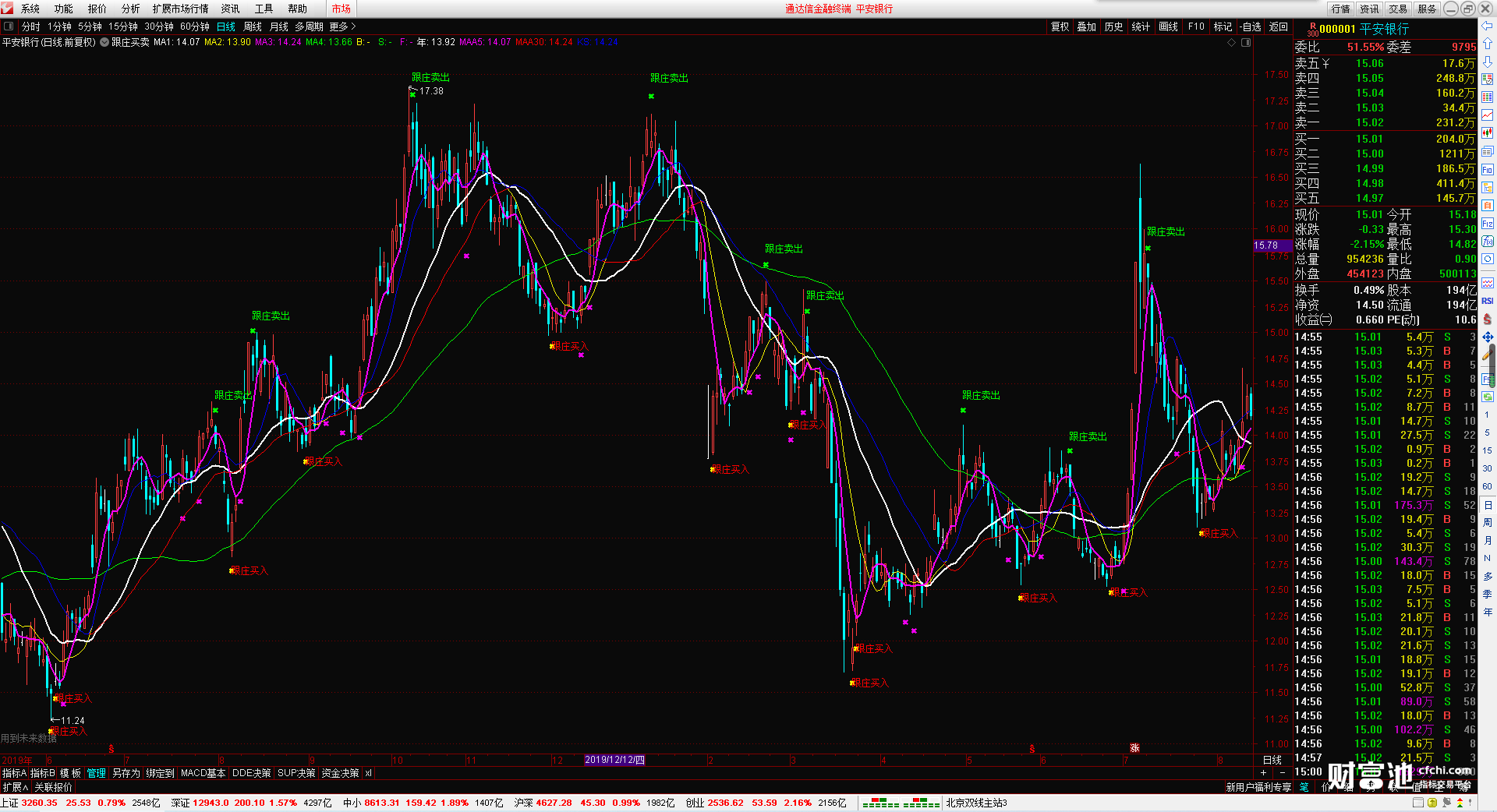Toggle the panel icon left of 分时
Image resolution: width=1497 pixels, height=812 pixels.
(x=8, y=26)
